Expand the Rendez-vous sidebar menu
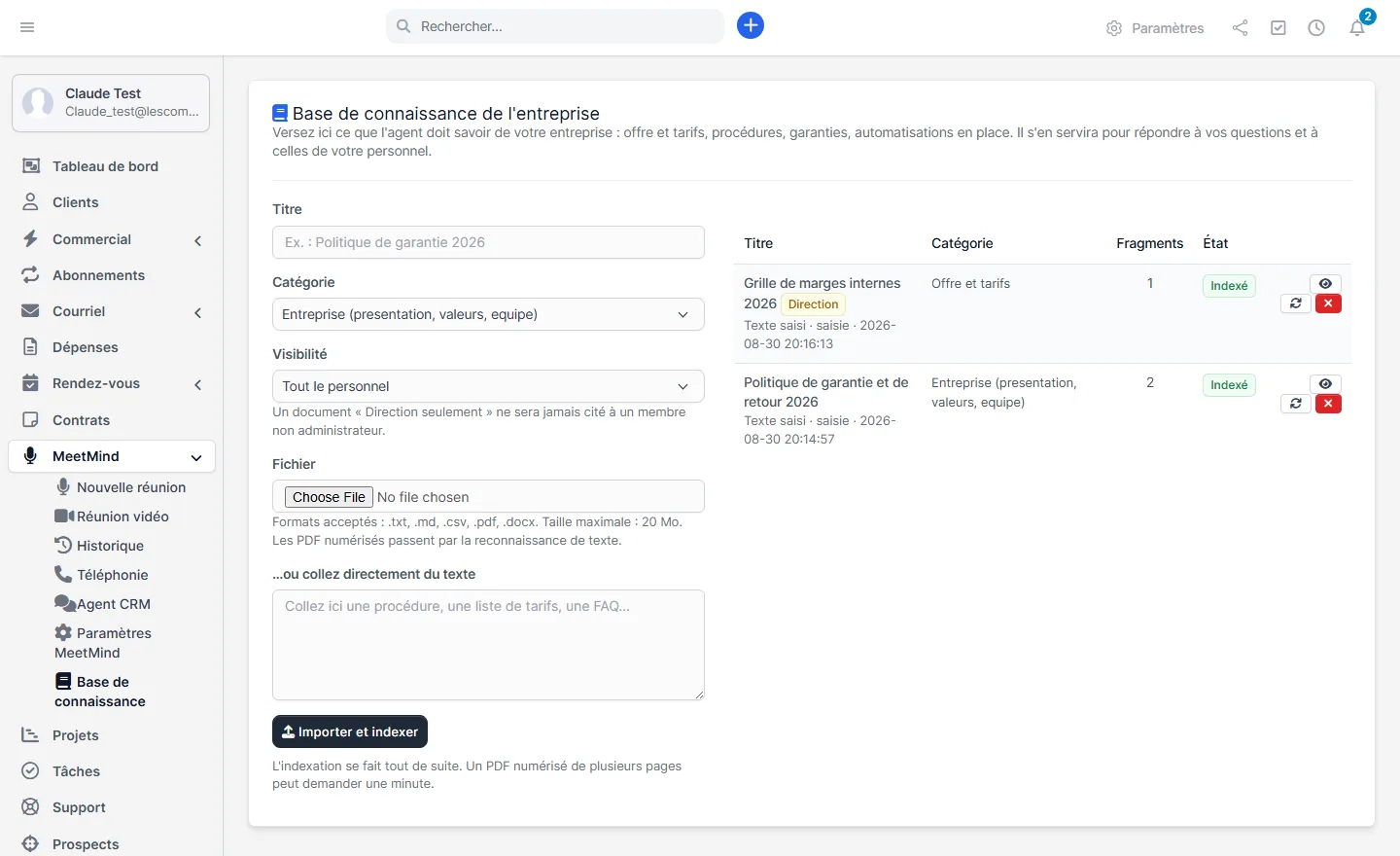Viewport: 1400px width, 856px height. (112, 383)
